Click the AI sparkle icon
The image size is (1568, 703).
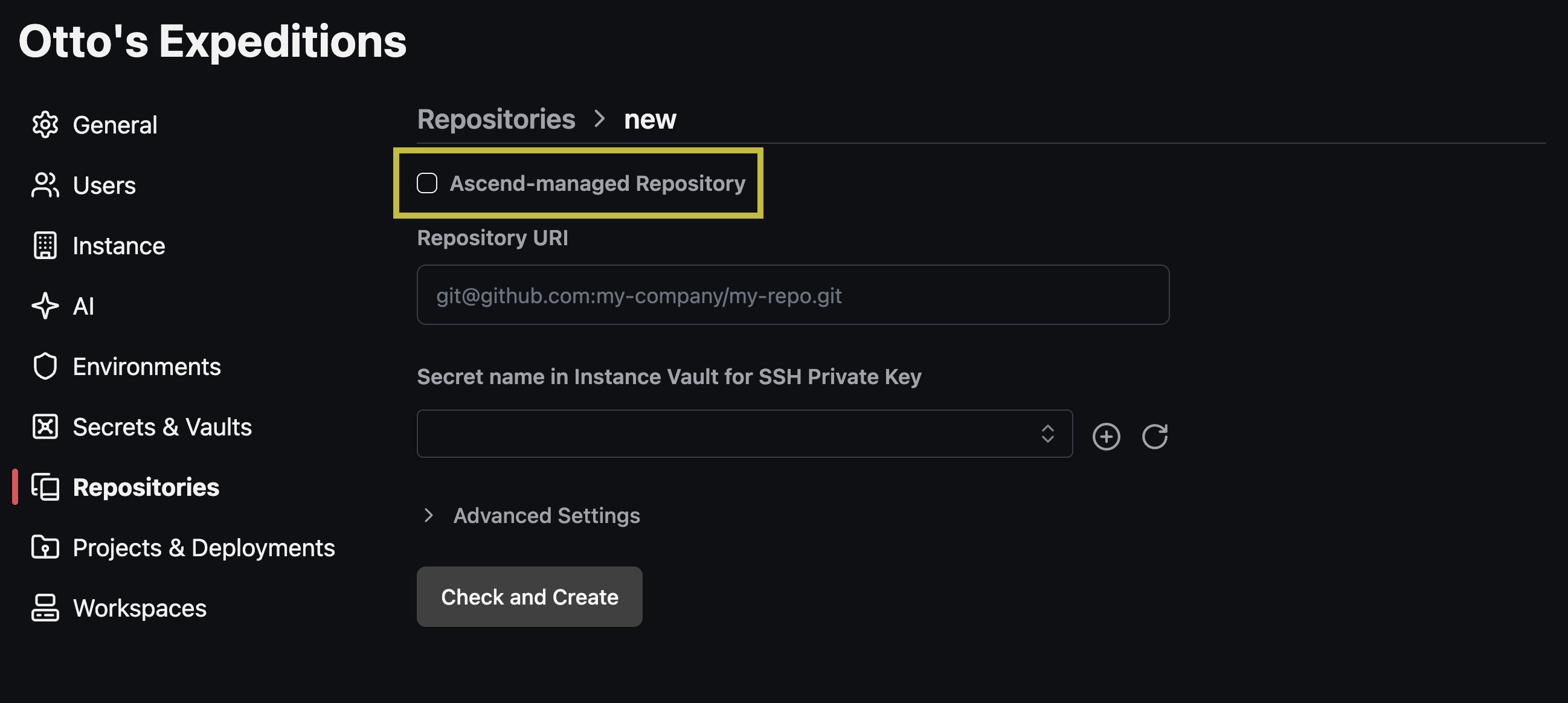tap(45, 306)
